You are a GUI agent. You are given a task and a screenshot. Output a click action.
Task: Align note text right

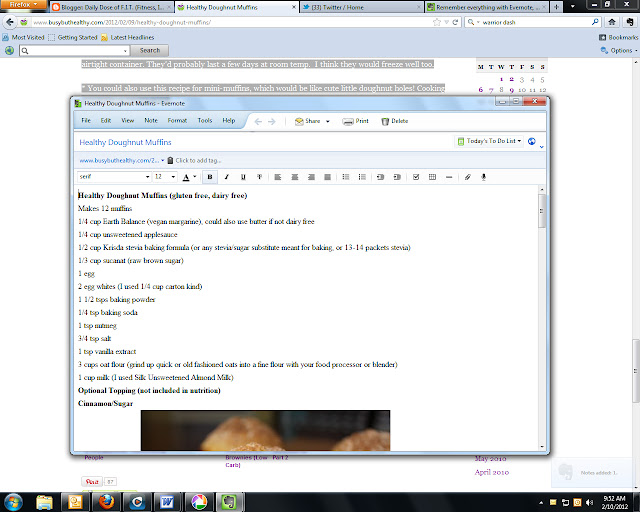coord(311,177)
